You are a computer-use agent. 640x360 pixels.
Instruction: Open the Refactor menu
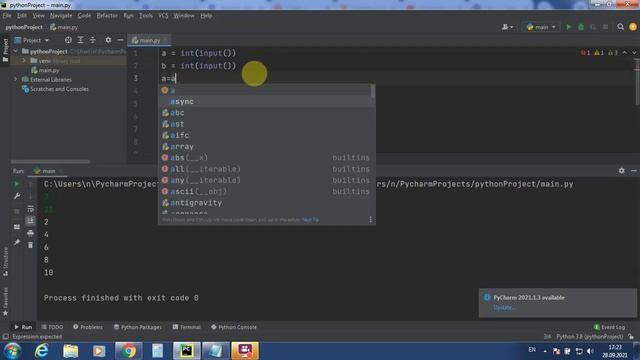tap(107, 16)
